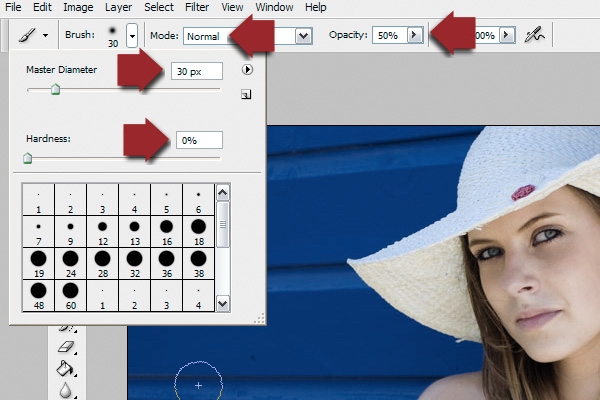The width and height of the screenshot is (600, 400).
Task: Open the blending Mode dropdown
Action: (x=303, y=35)
